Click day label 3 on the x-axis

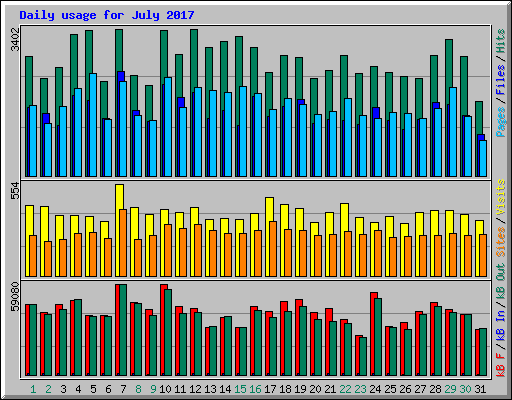tap(63, 389)
